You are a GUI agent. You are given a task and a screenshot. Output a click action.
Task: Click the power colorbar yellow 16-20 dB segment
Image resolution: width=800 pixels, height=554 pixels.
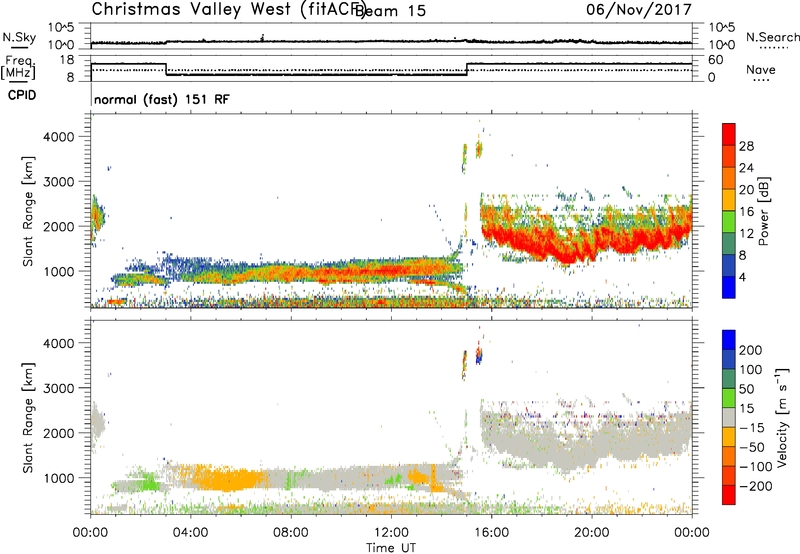(x=729, y=199)
